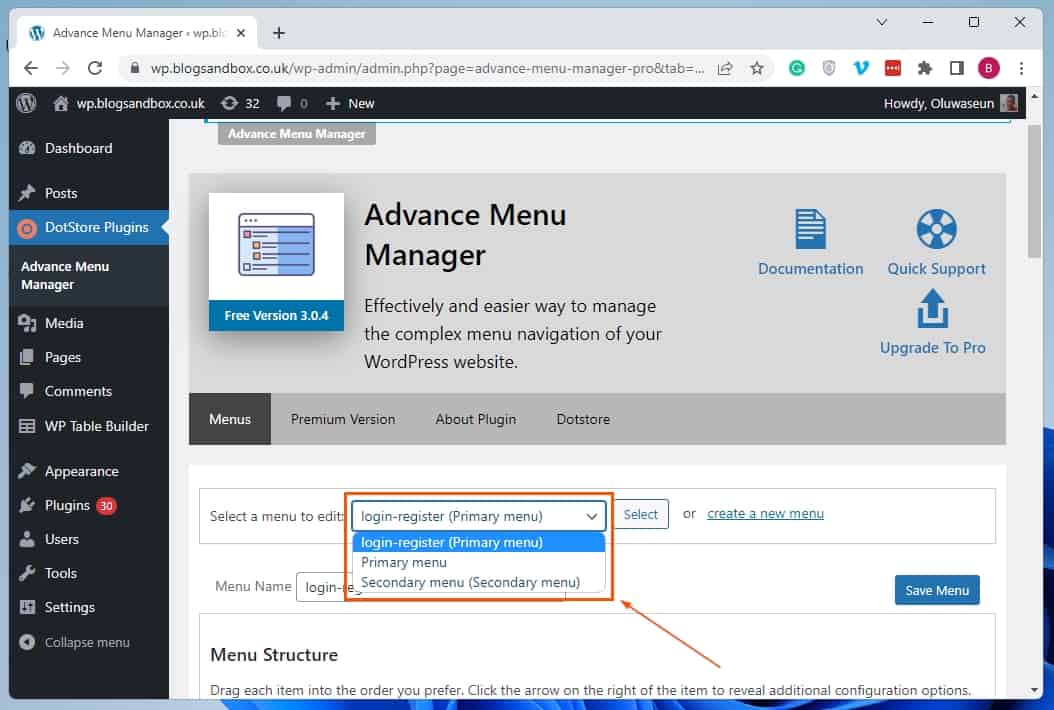Choose Secondary menu (Secondary menu) option
The image size is (1054, 710).
pos(479,582)
